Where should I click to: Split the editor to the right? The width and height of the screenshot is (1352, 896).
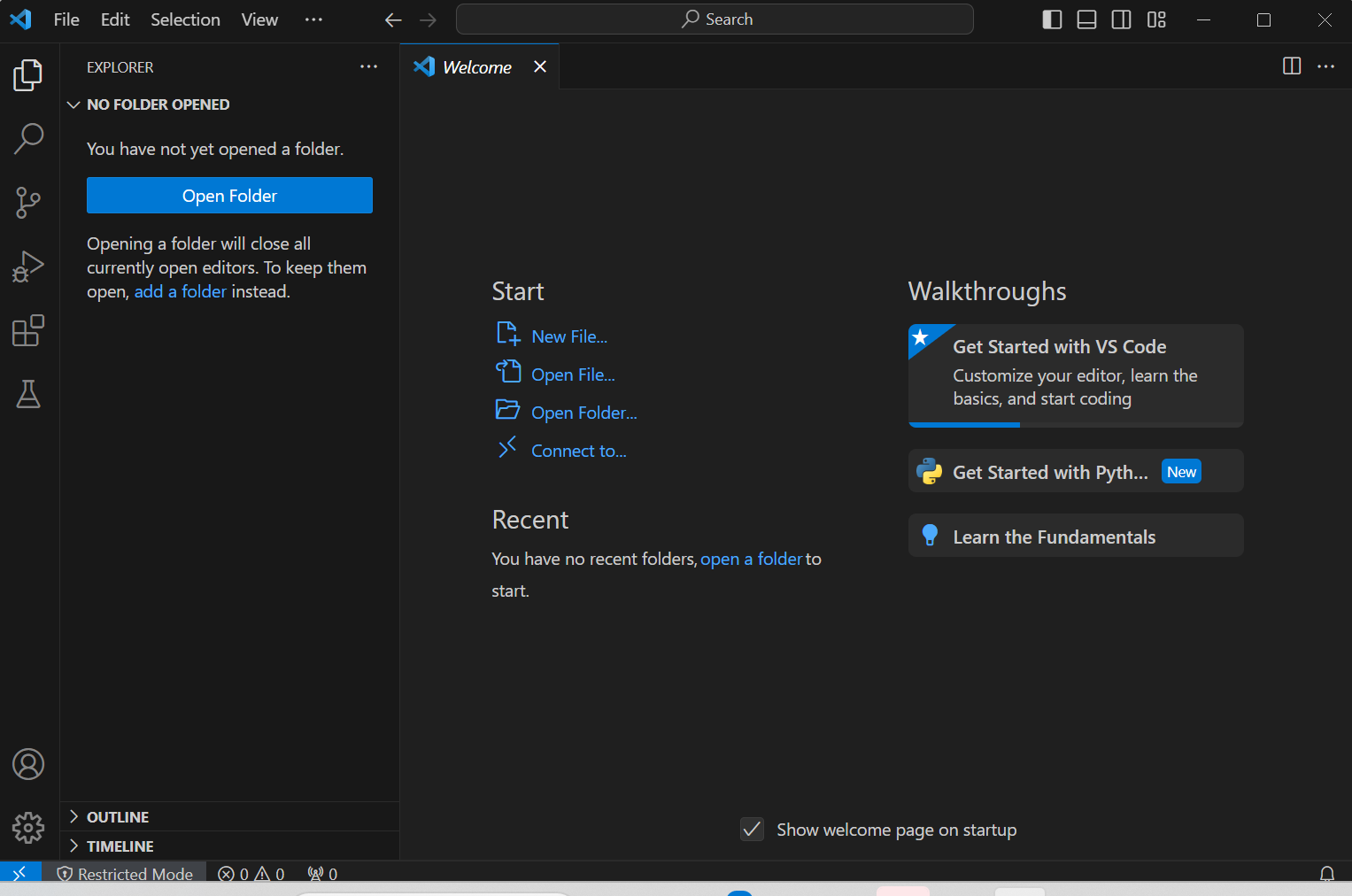click(1292, 66)
